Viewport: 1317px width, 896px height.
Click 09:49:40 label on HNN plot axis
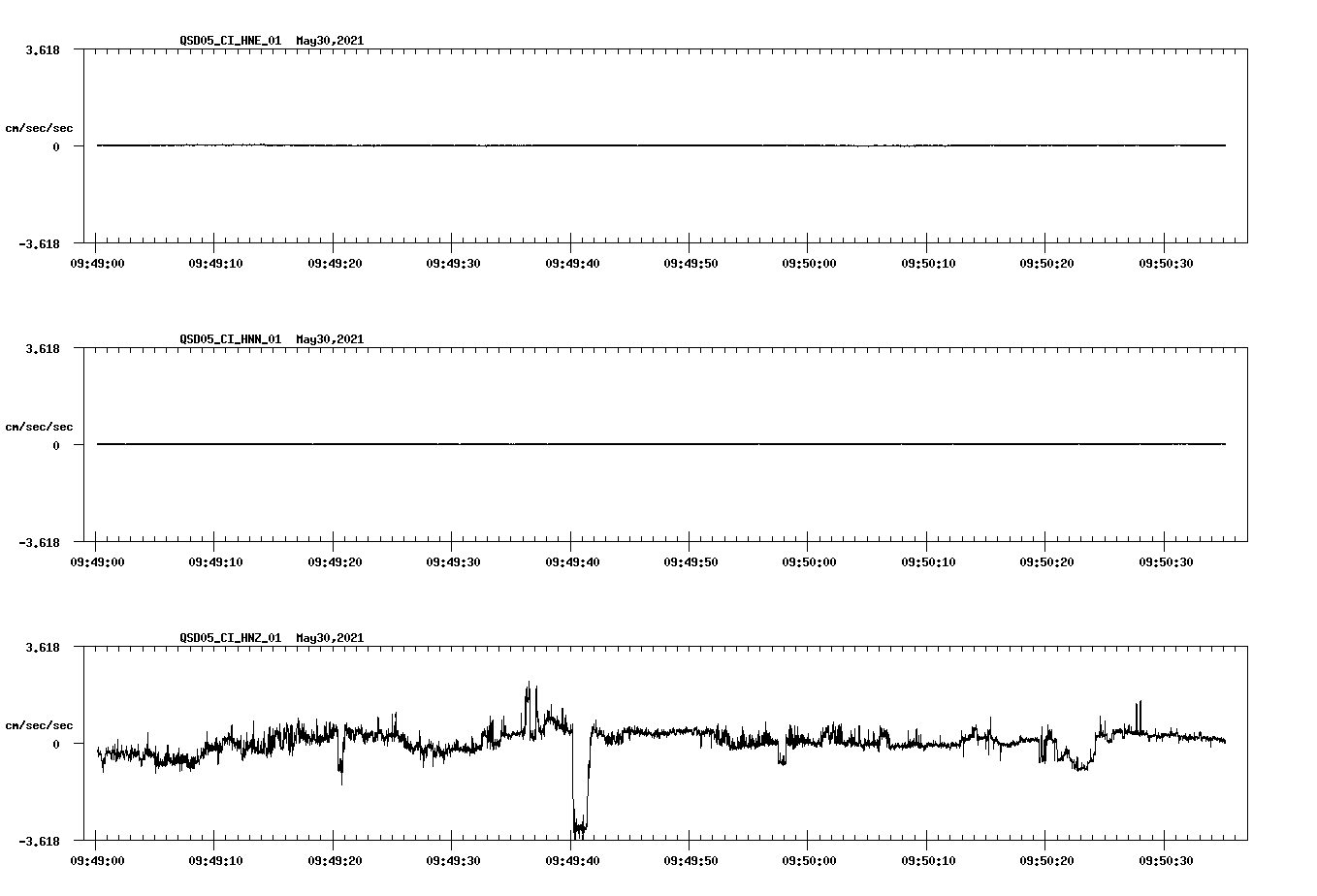coord(571,561)
